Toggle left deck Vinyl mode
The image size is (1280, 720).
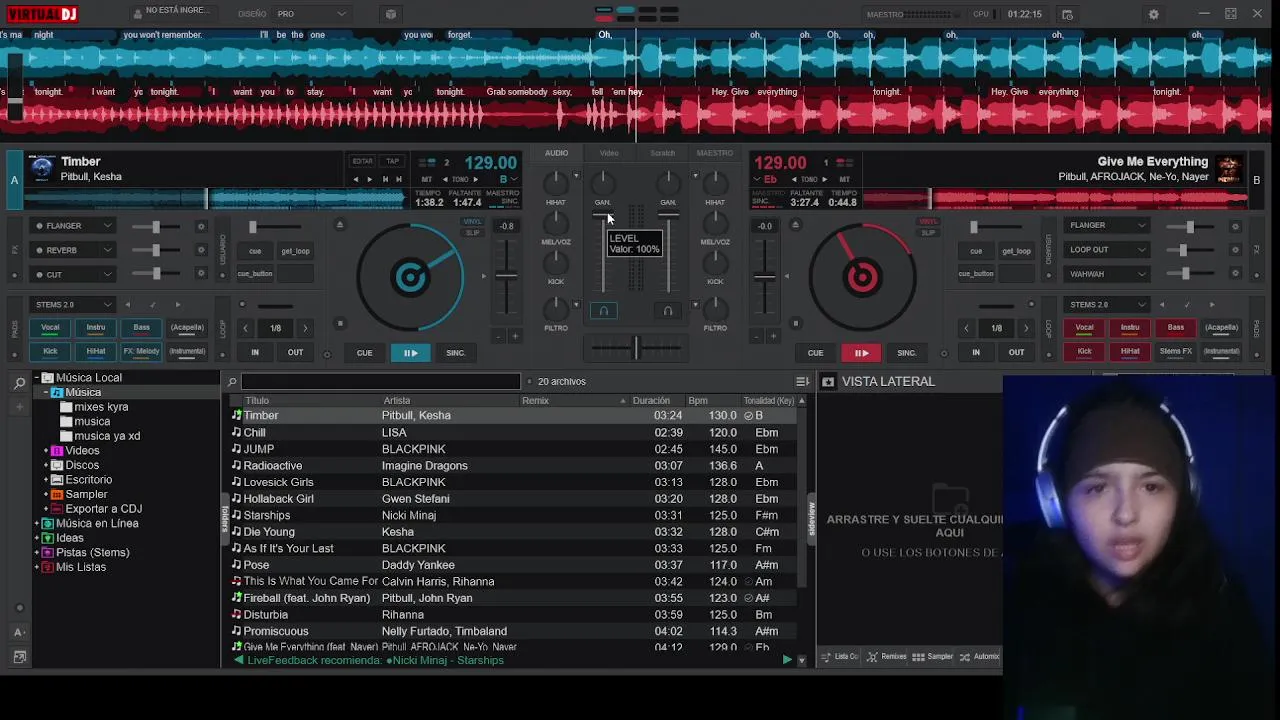pyautogui.click(x=472, y=222)
